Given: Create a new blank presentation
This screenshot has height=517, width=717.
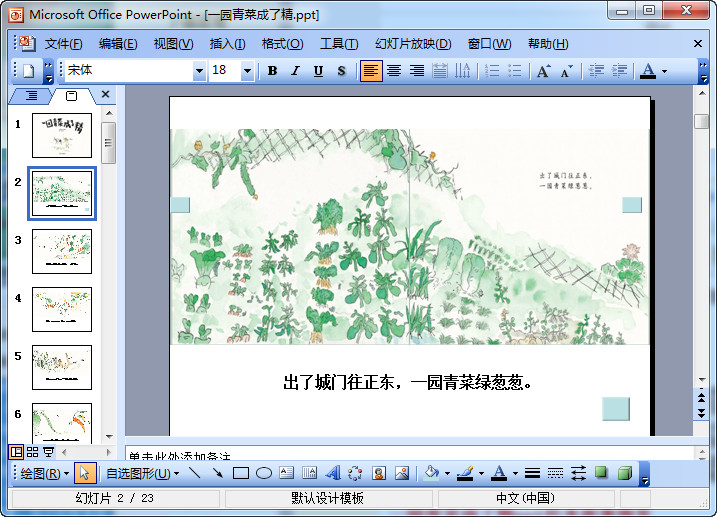Looking at the screenshot, I should click(29, 71).
